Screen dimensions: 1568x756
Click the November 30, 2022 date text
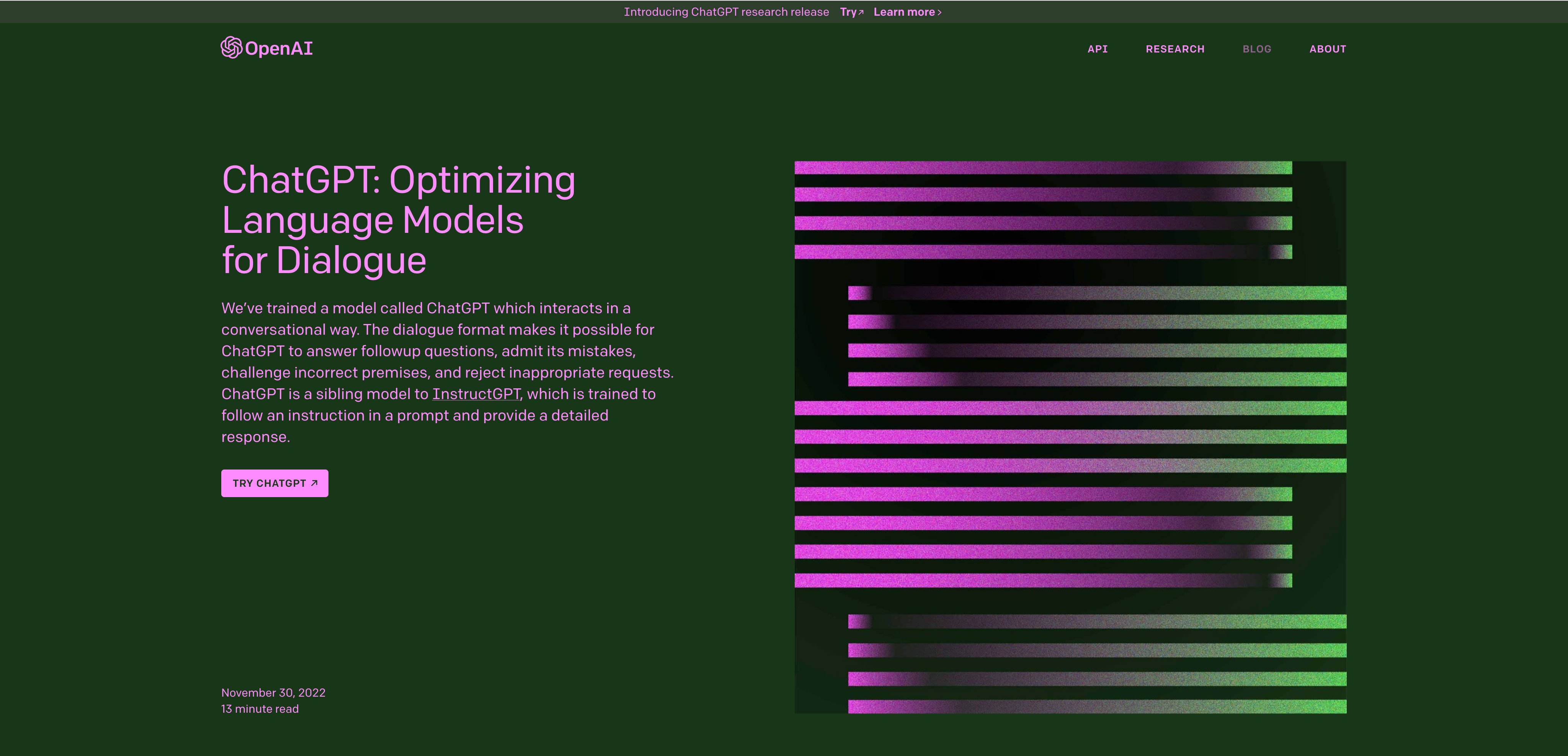(x=273, y=693)
